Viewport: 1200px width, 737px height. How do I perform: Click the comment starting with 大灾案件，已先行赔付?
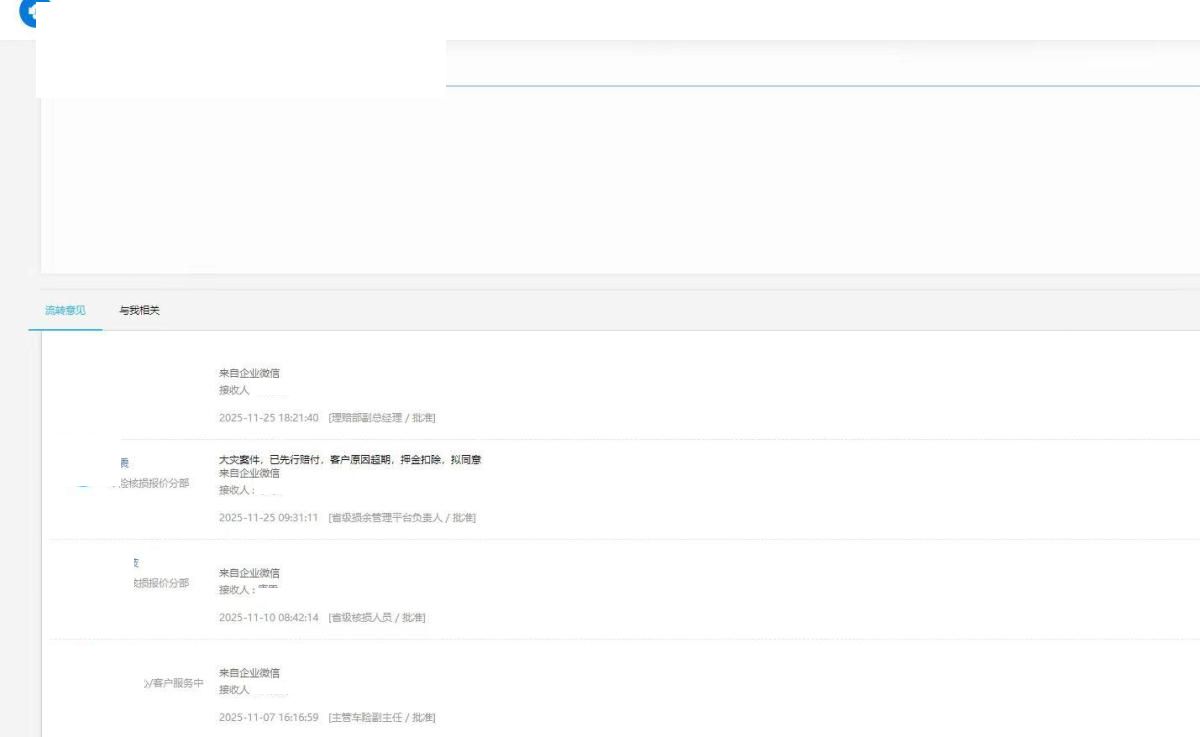[x=350, y=460]
